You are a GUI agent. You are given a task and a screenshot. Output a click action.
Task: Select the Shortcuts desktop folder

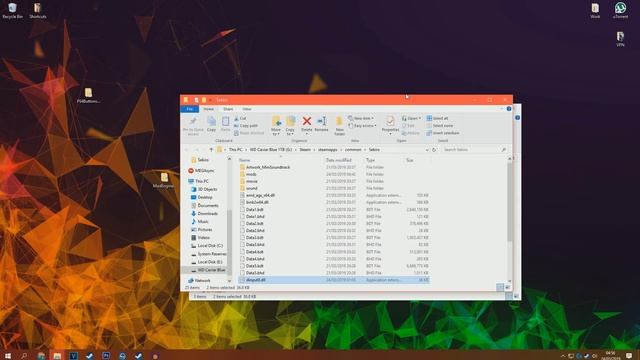pyautogui.click(x=38, y=11)
